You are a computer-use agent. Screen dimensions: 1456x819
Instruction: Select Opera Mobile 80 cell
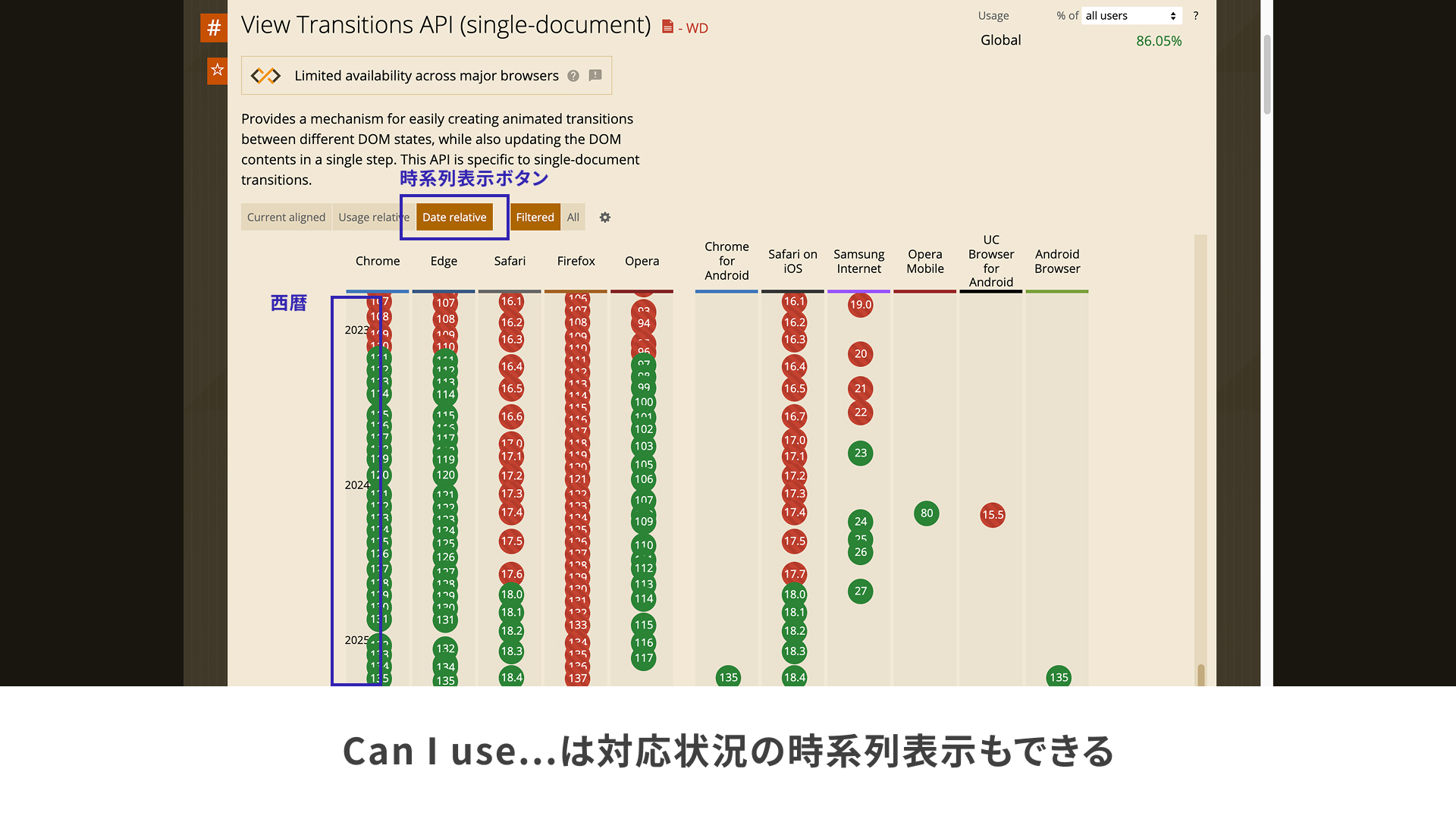[927, 513]
